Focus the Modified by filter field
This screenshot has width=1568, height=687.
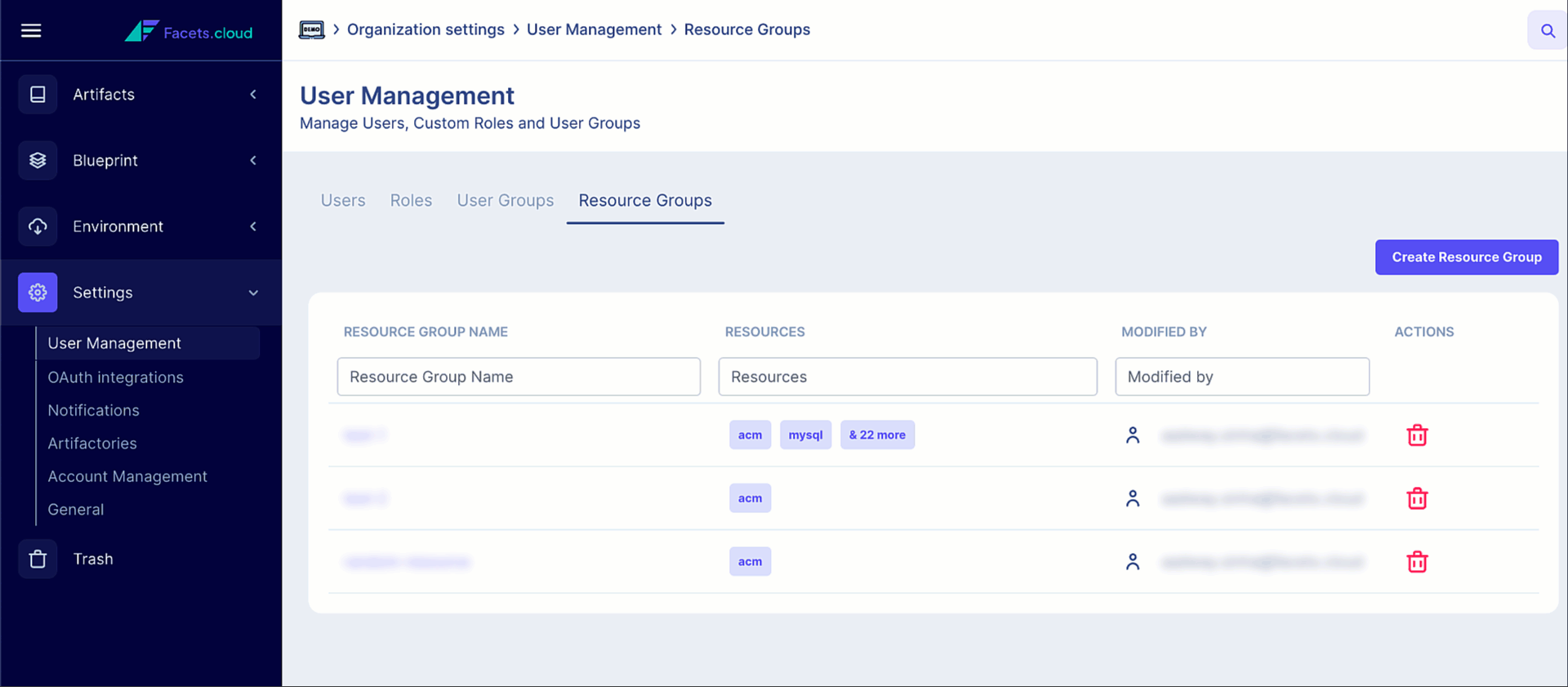(1242, 377)
